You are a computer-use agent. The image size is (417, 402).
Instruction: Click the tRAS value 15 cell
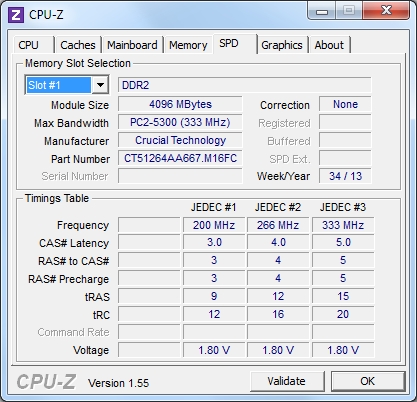[343, 296]
